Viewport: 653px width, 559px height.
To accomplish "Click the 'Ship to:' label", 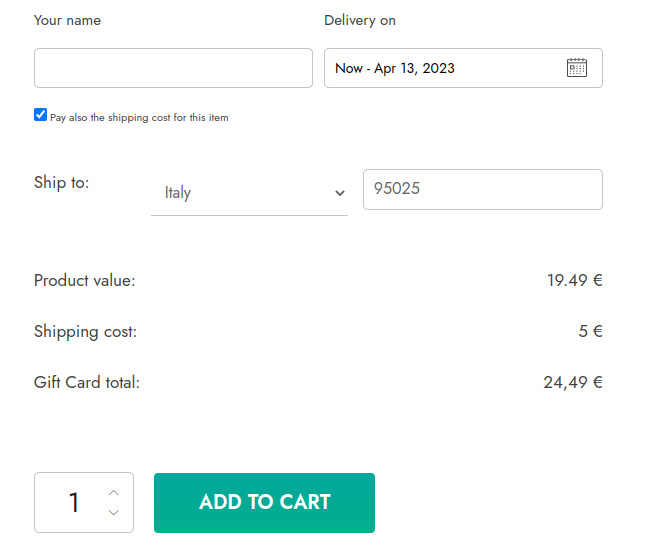I will click(62, 182).
